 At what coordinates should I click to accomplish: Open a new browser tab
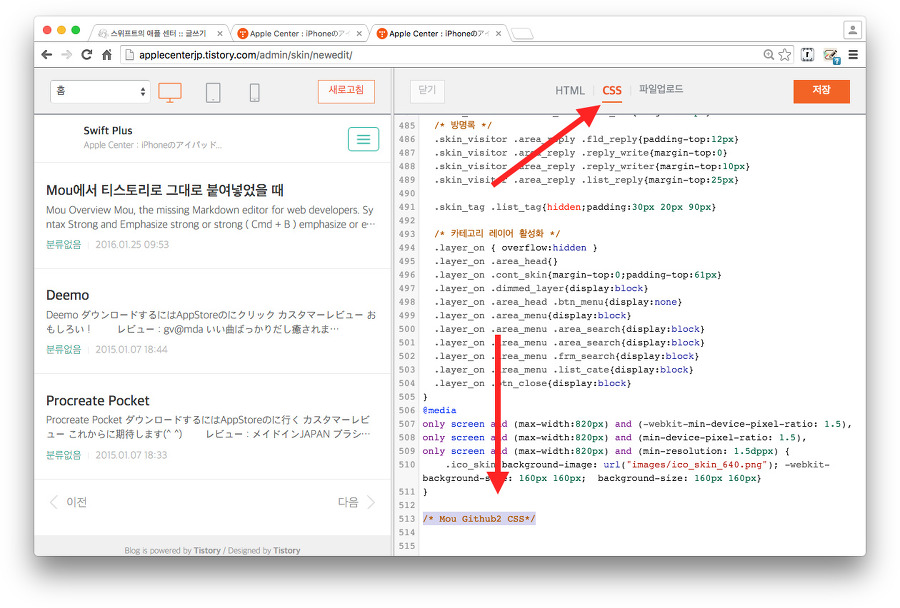coord(522,34)
